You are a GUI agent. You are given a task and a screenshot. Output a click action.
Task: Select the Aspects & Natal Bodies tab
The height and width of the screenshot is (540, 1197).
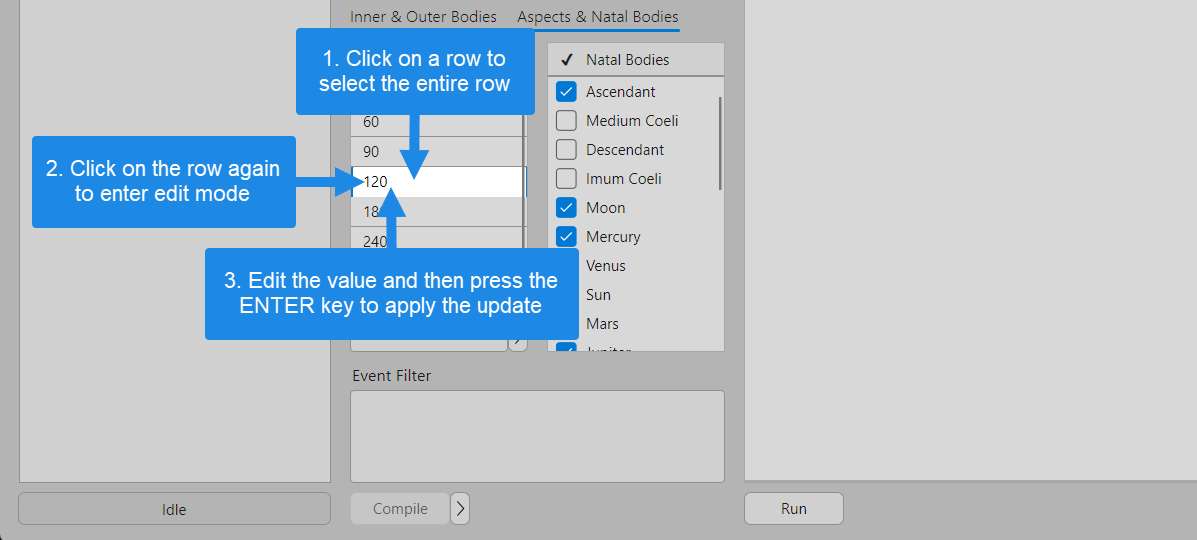pos(597,17)
